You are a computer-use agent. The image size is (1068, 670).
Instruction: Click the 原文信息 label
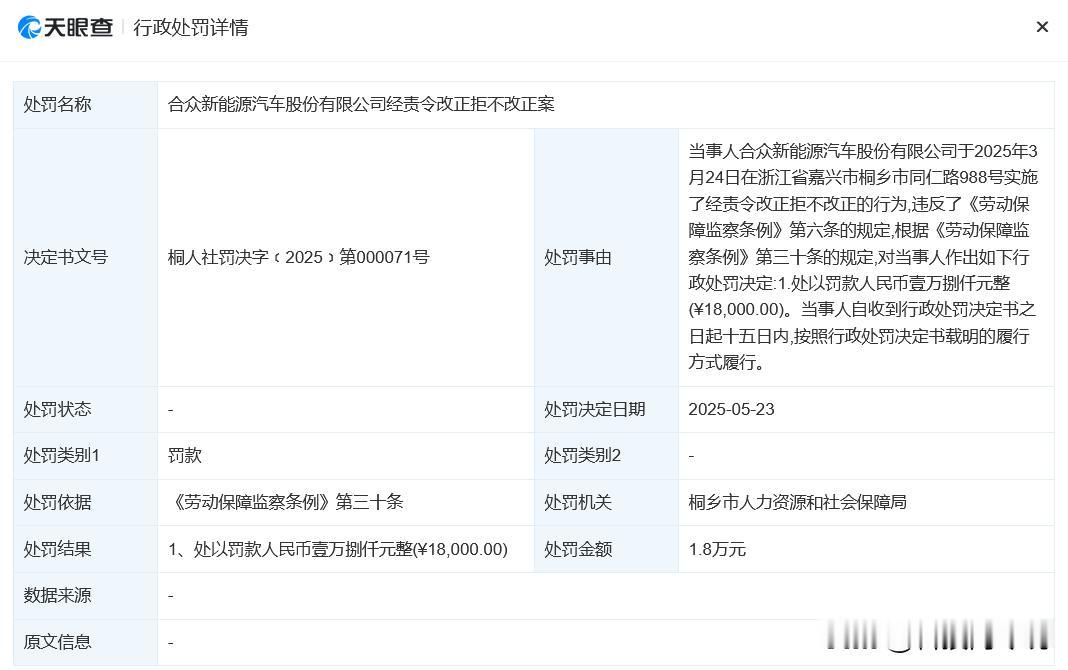coord(57,642)
